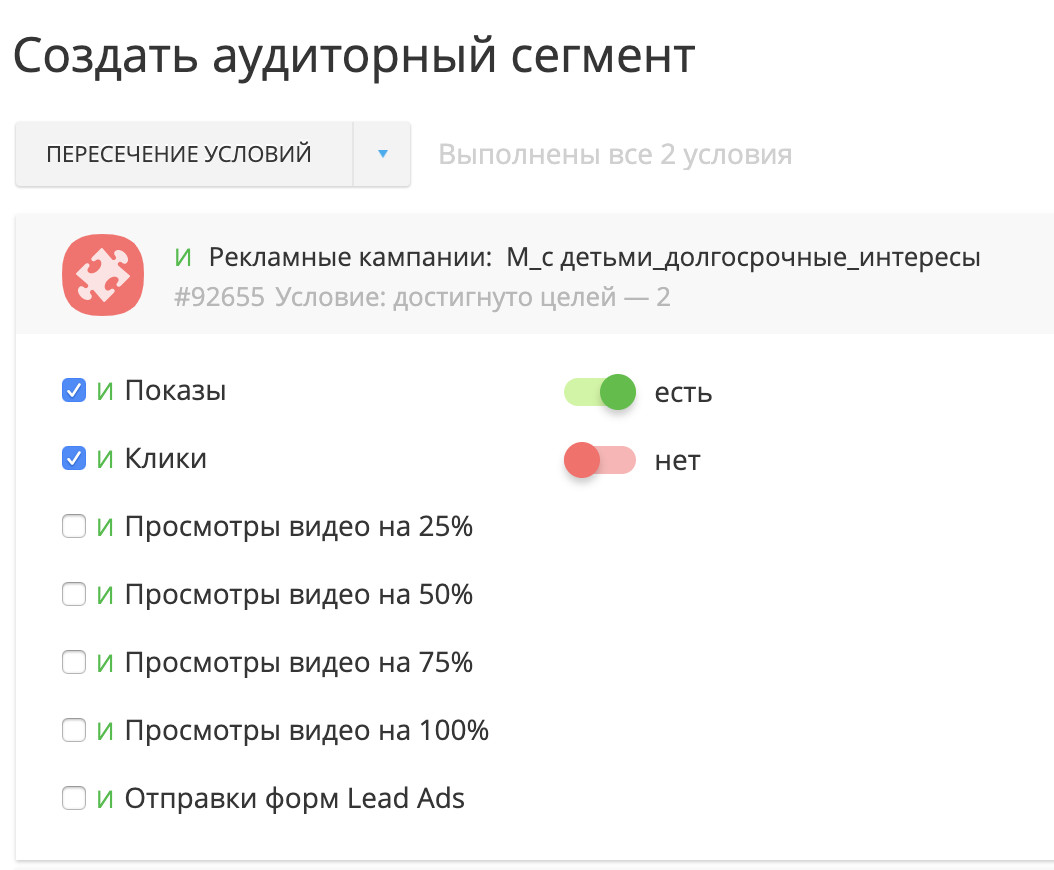1054x870 pixels.
Task: Switch off the green Показы toggle
Action: click(600, 392)
